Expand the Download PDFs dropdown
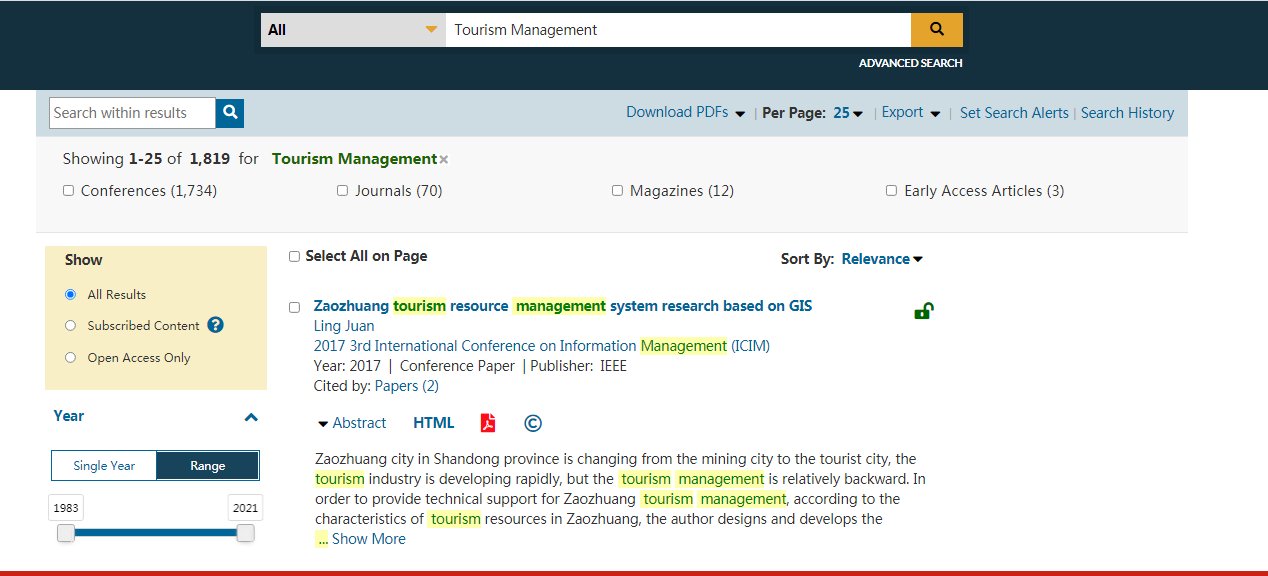This screenshot has height=576, width=1268. click(x=685, y=113)
